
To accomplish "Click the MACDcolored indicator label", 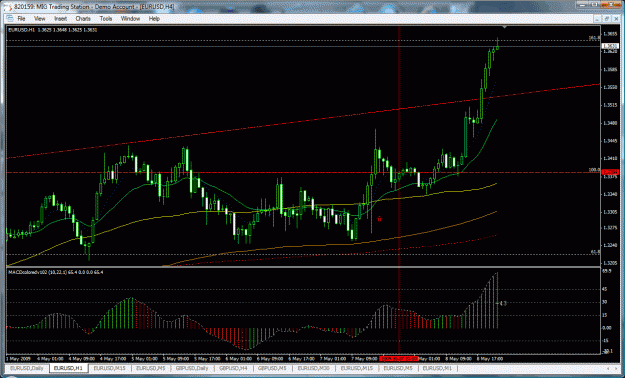I will click(x=56, y=272).
